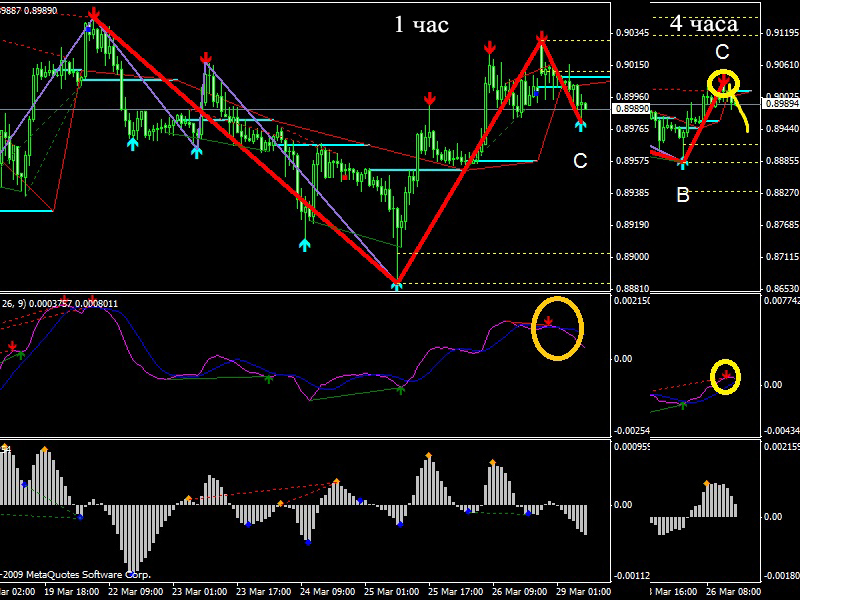Click the 0.88855 price axis label
Screen dimensions: 864x600
point(782,161)
